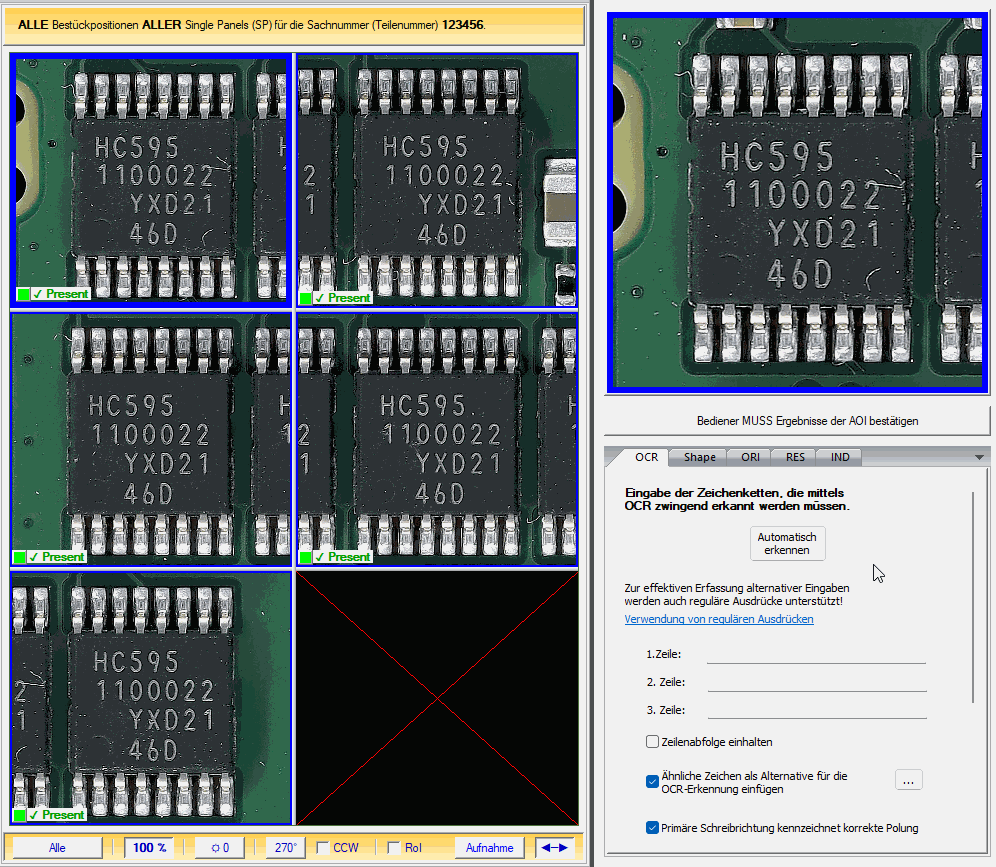Click the brightness '0' button
996x867 pixels.
(220, 848)
